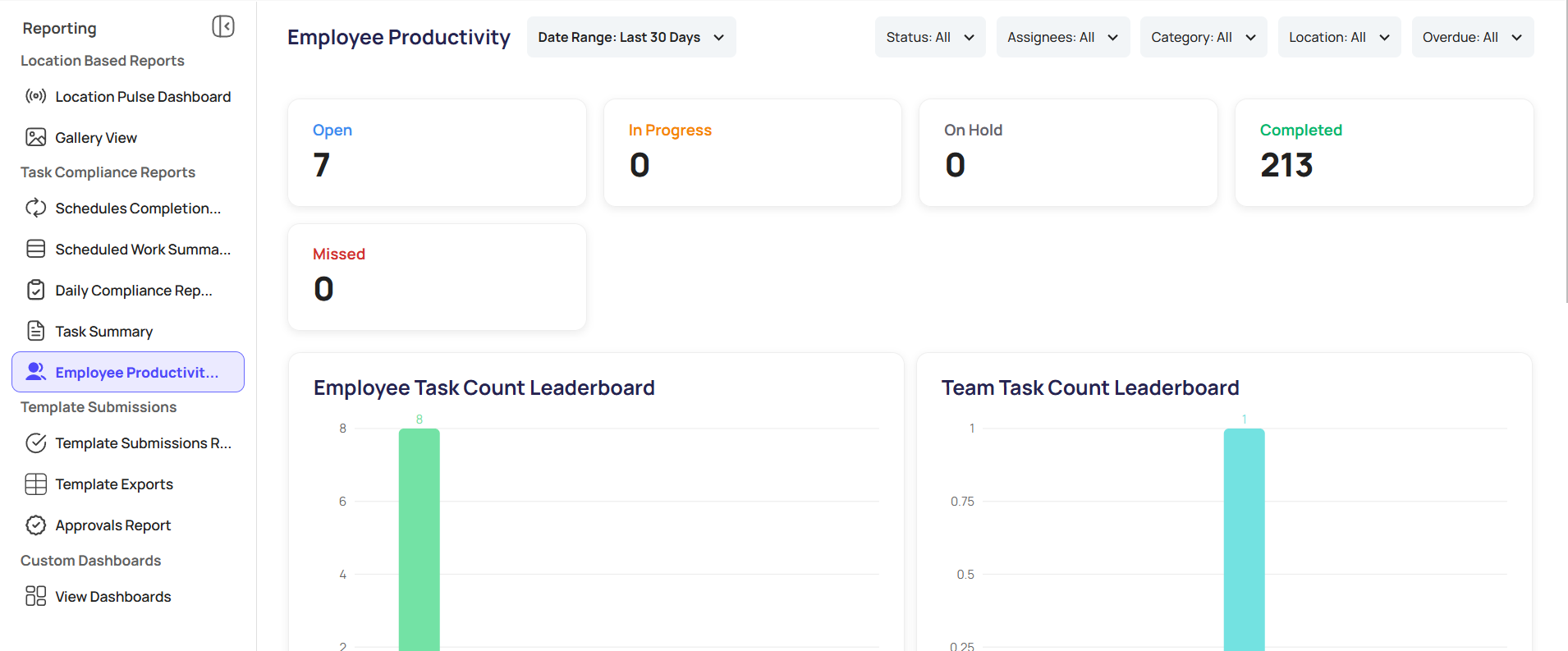Click the Custom Dashboards section label

click(91, 561)
